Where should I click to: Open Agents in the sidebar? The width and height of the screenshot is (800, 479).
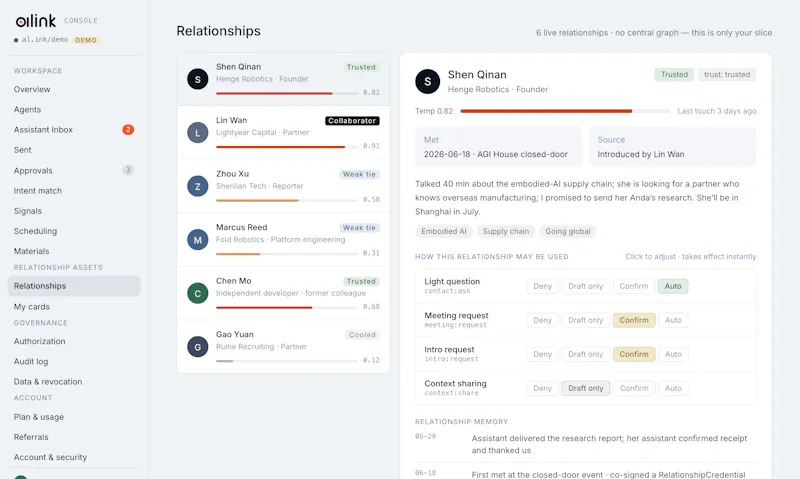pyautogui.click(x=28, y=110)
